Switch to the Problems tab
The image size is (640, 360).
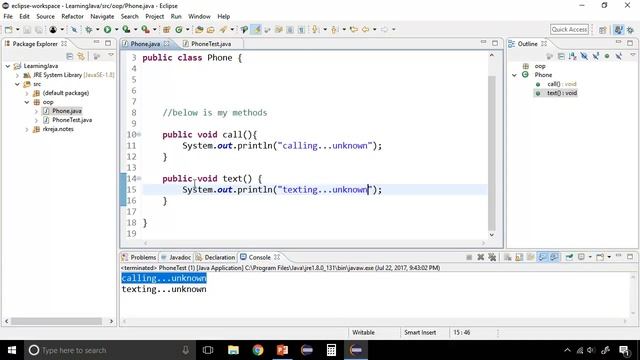point(139,257)
